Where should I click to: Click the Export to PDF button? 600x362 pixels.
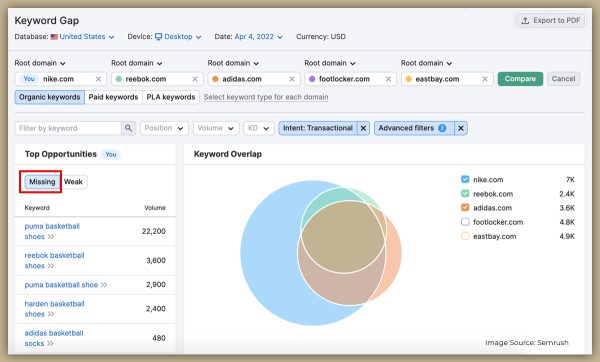(551, 21)
